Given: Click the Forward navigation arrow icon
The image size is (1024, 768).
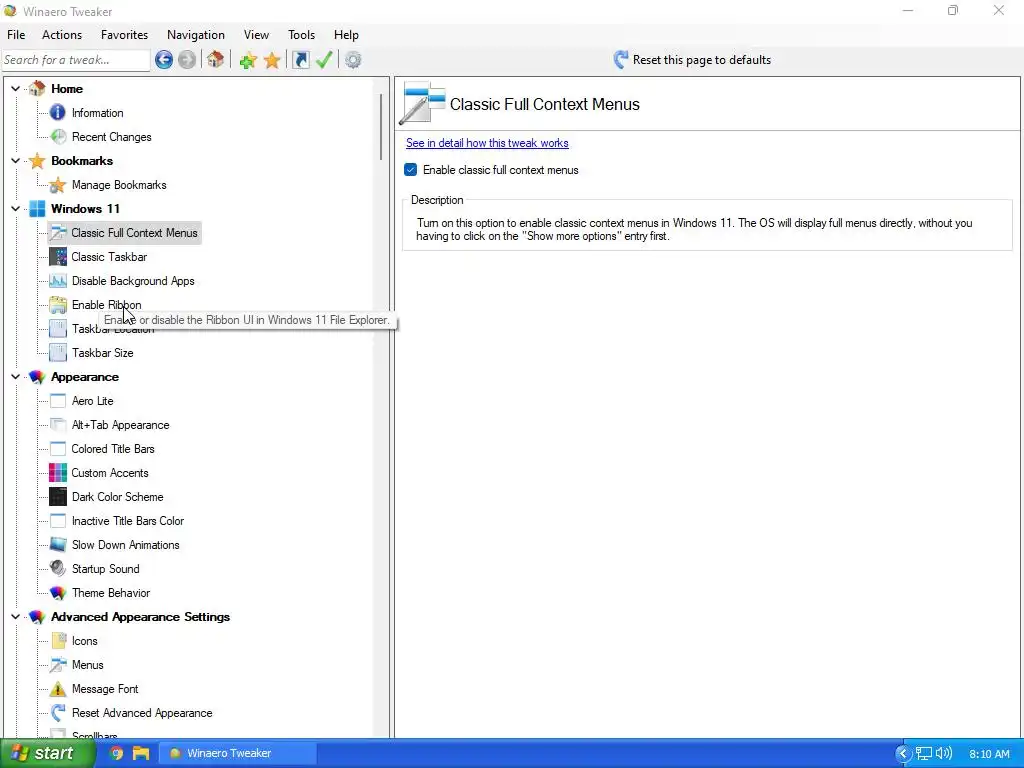Looking at the screenshot, I should coord(187,60).
